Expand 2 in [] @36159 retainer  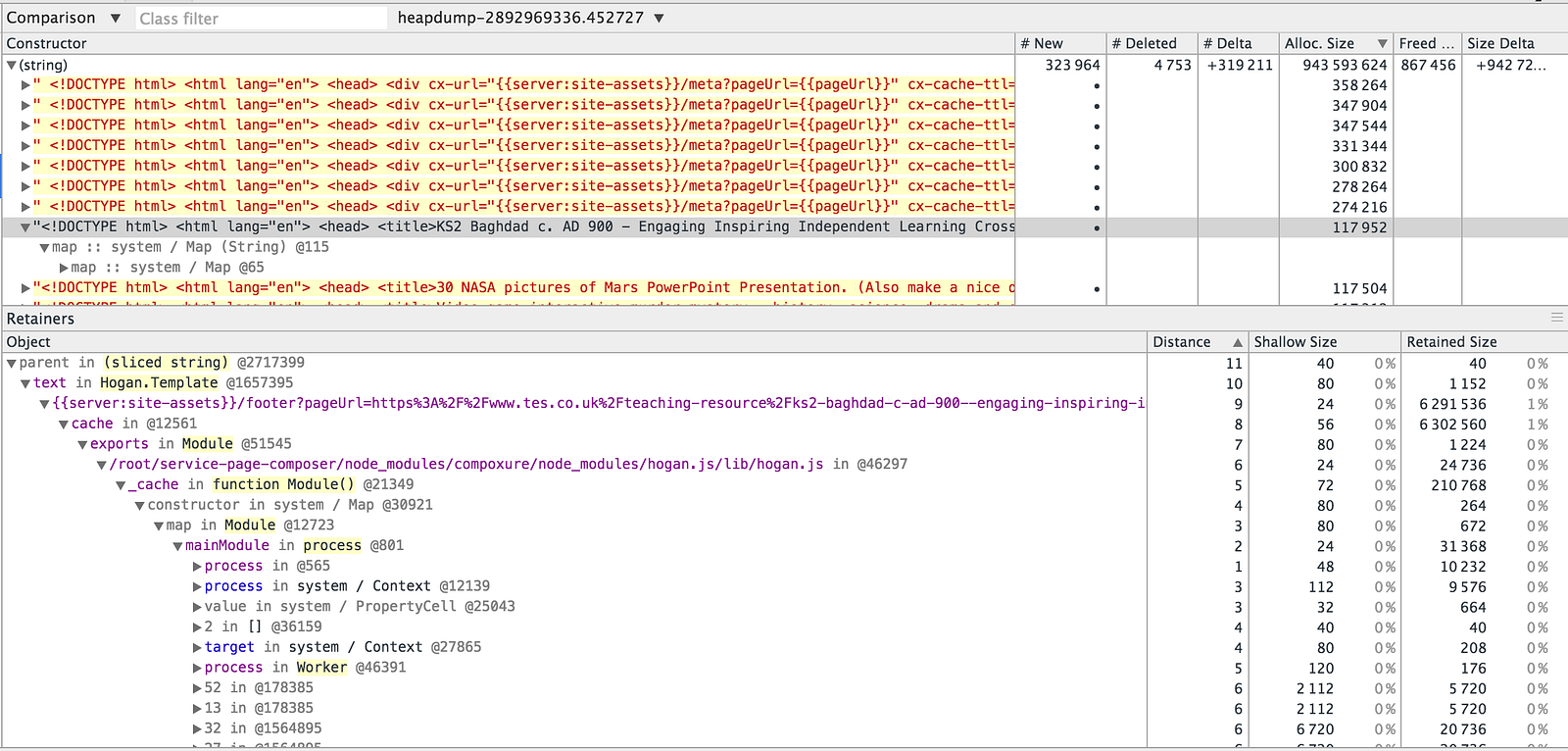197,627
